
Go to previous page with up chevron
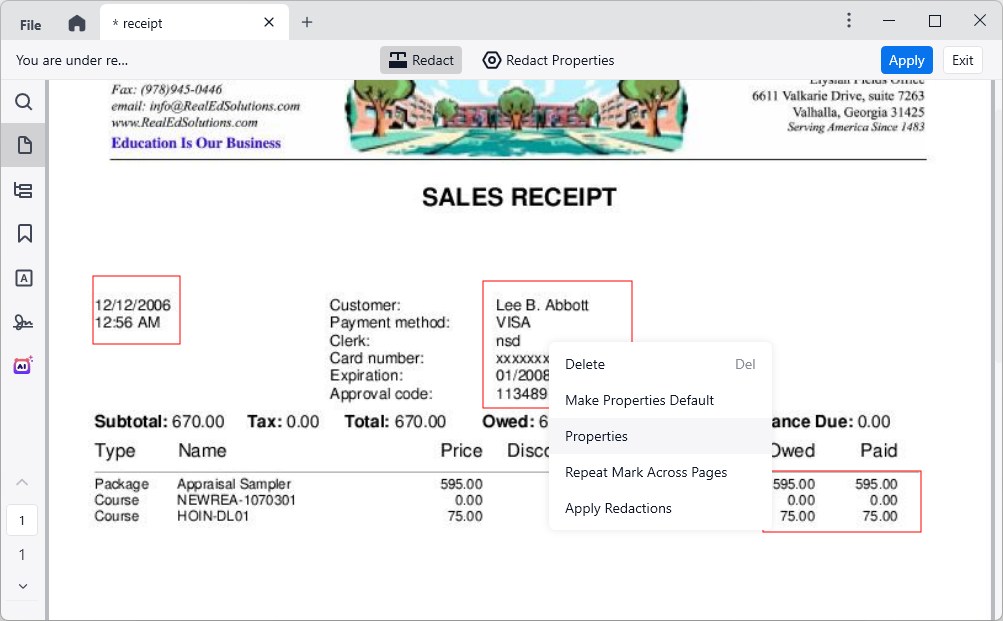(x=22, y=483)
